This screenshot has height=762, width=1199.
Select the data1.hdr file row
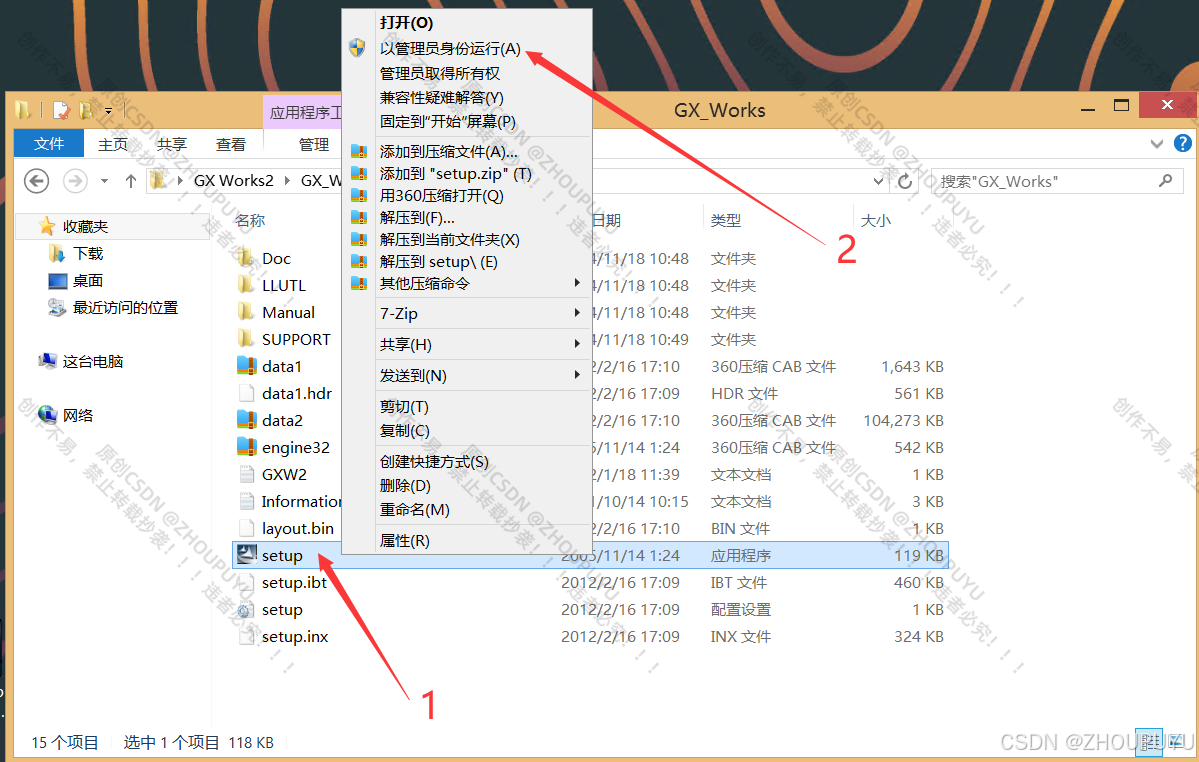[x=590, y=393]
